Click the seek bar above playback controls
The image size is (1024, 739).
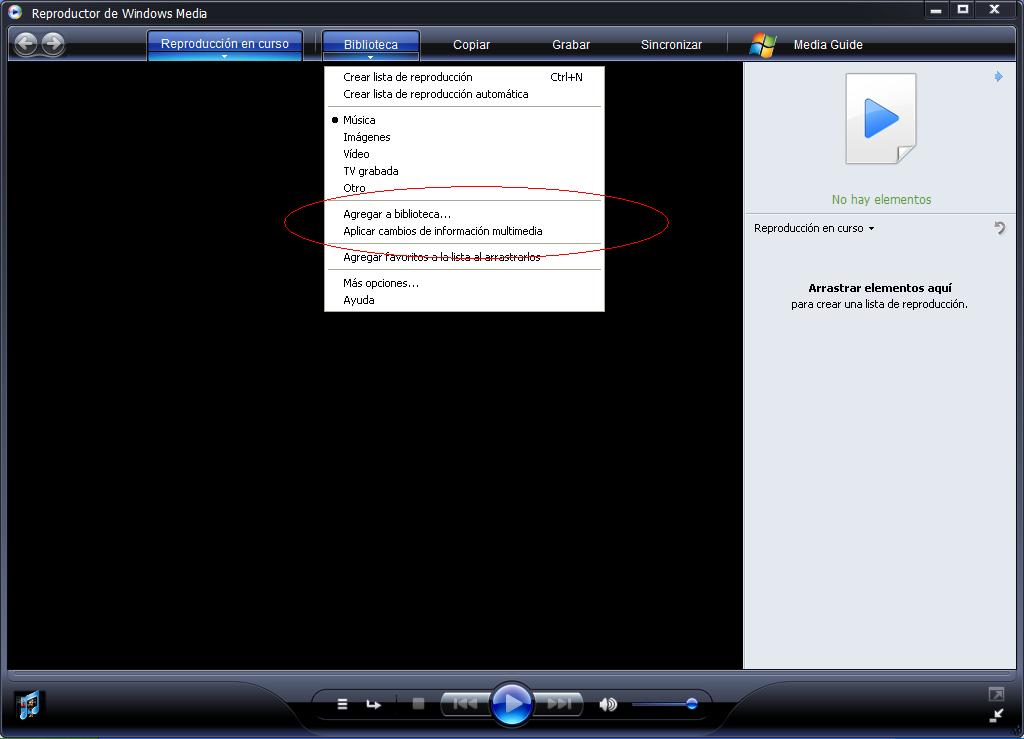tap(512, 672)
